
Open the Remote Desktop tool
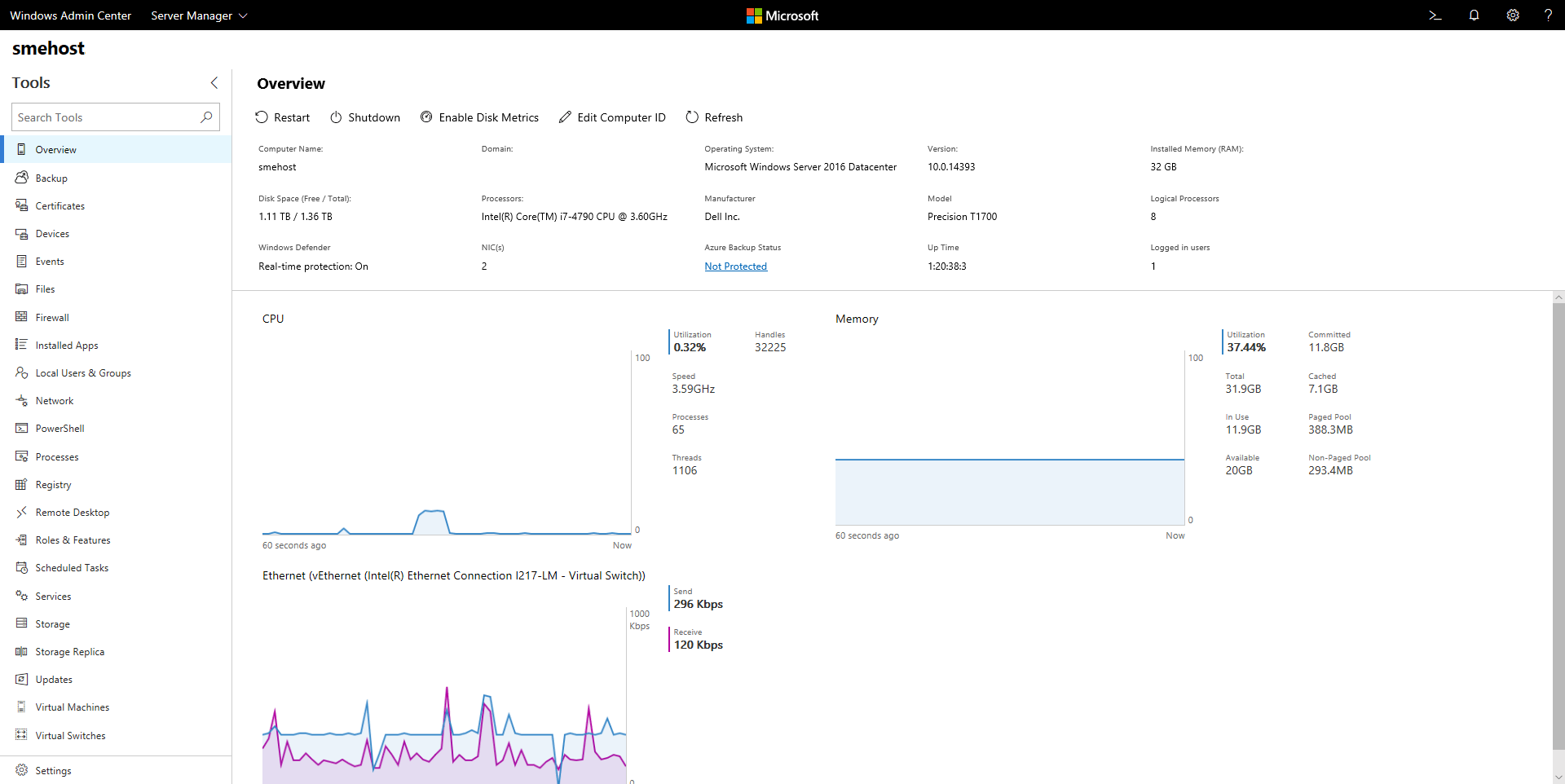click(x=73, y=512)
